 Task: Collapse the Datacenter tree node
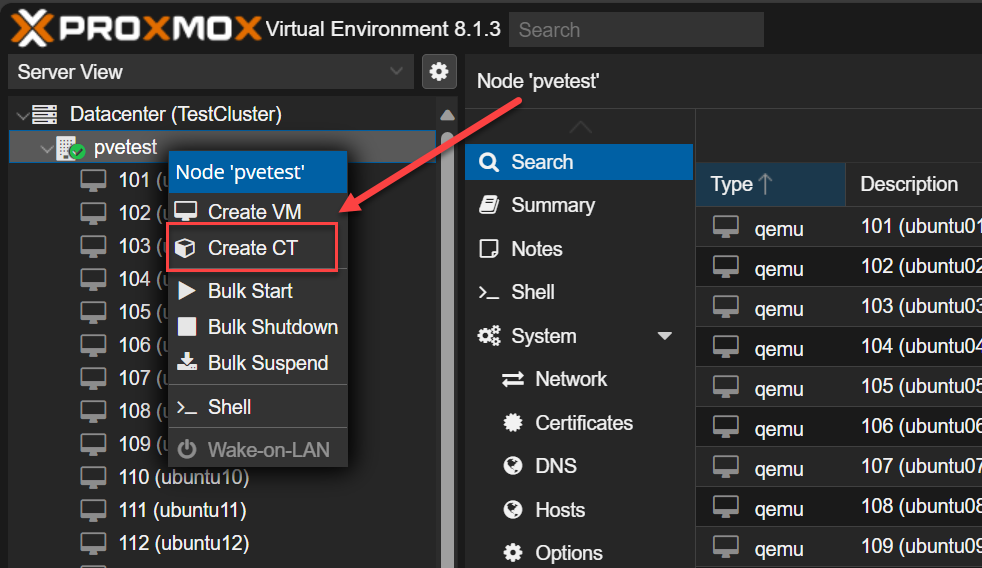22,115
